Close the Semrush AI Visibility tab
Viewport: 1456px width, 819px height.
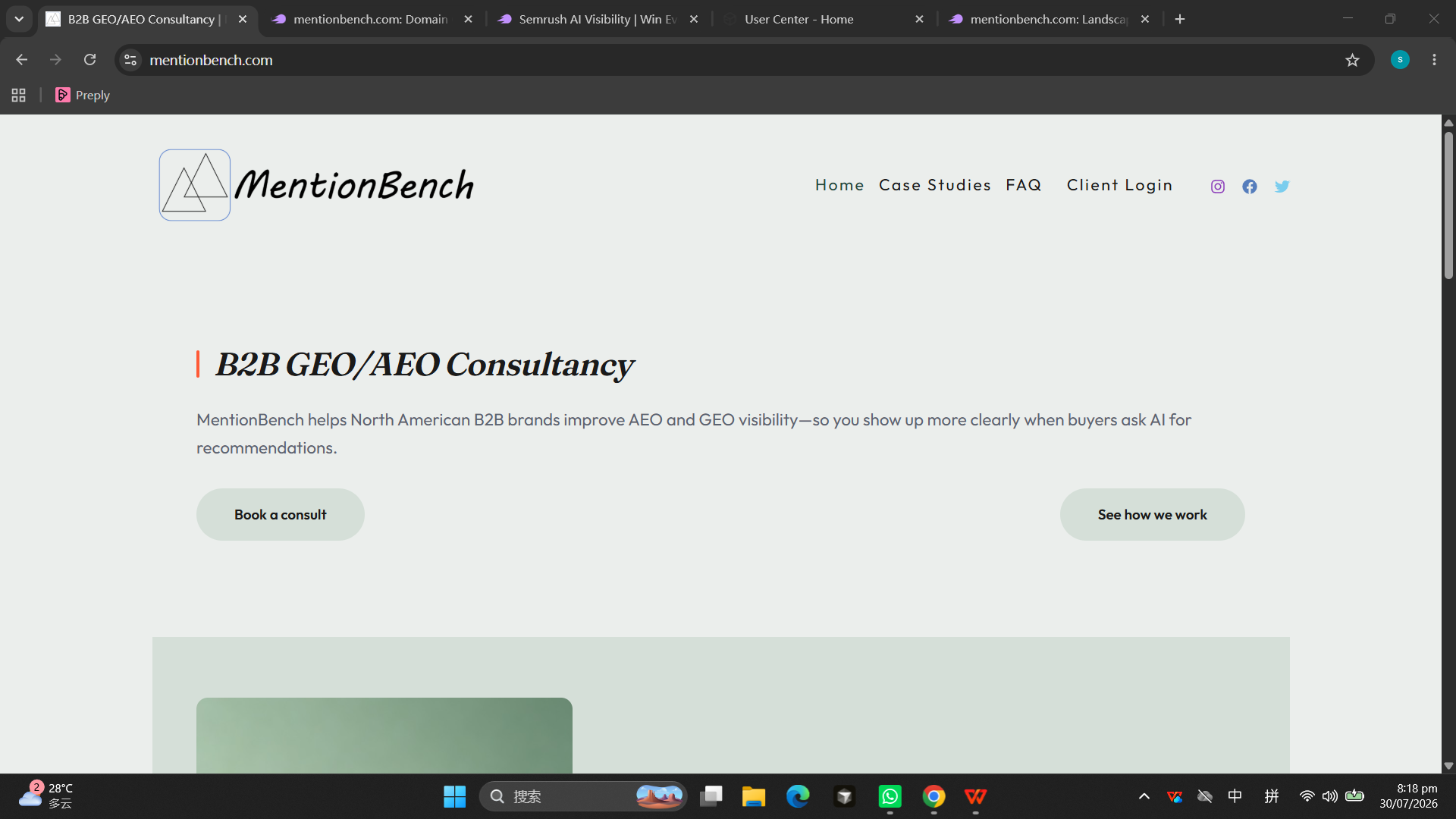point(694,19)
